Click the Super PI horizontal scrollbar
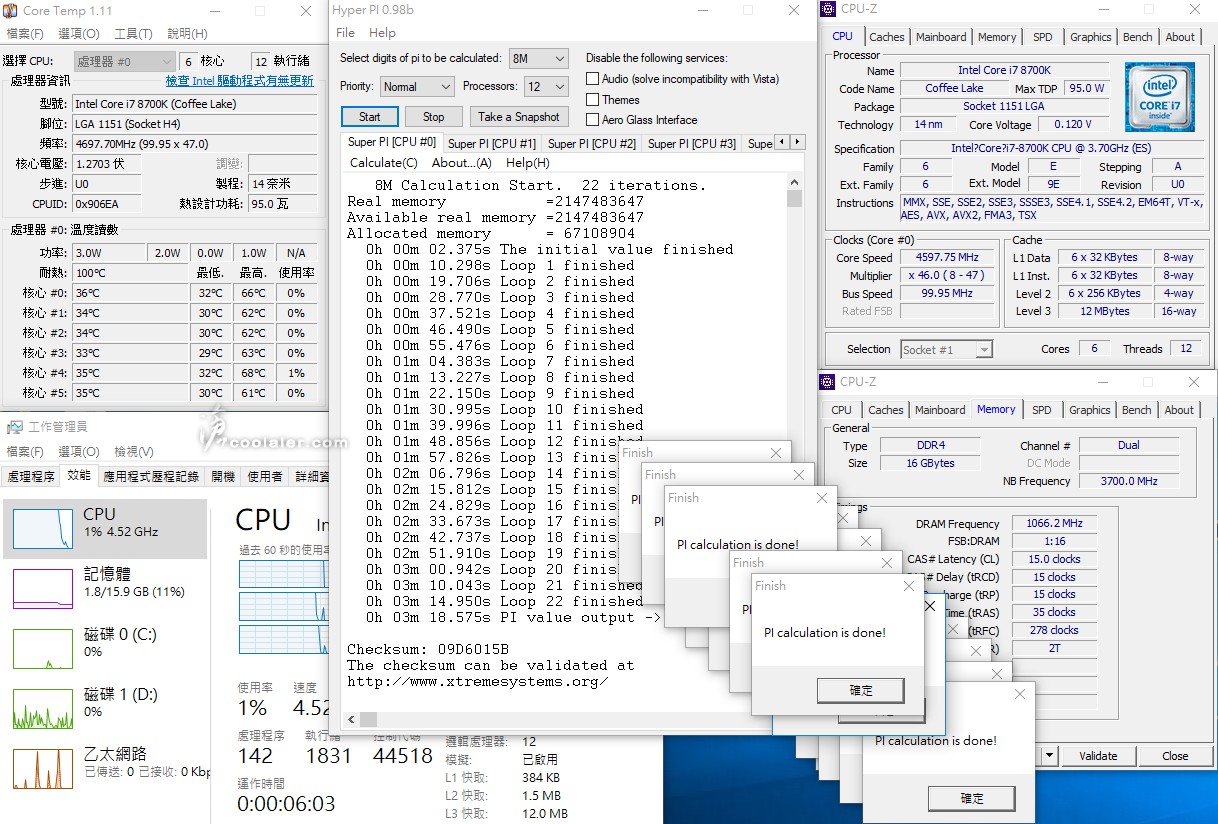Viewport: 1218px width, 824px height. pyautogui.click(x=564, y=719)
